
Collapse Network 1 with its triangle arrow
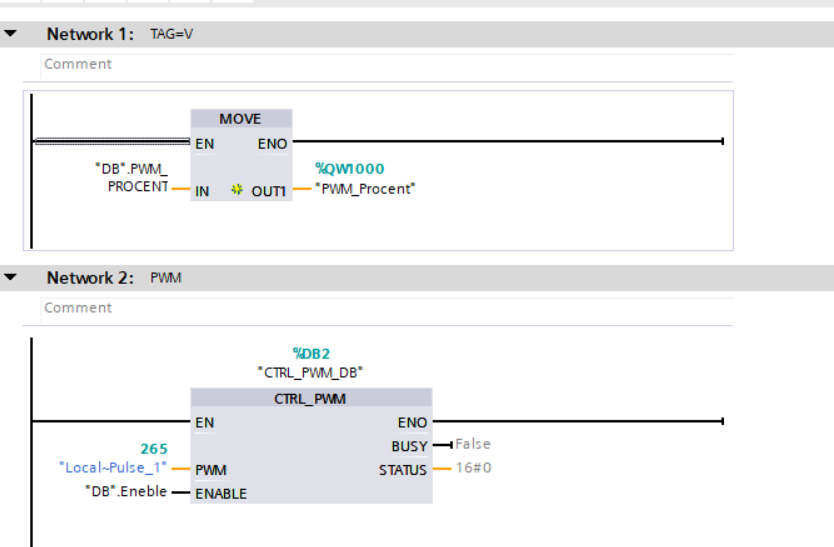pos(11,34)
